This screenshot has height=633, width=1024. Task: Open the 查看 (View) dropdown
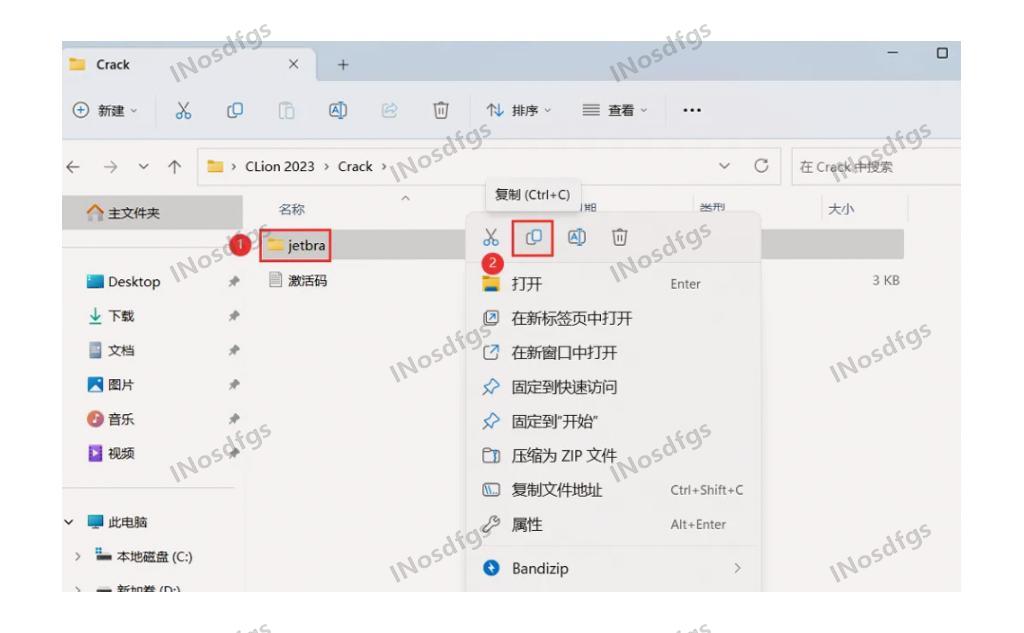click(615, 110)
